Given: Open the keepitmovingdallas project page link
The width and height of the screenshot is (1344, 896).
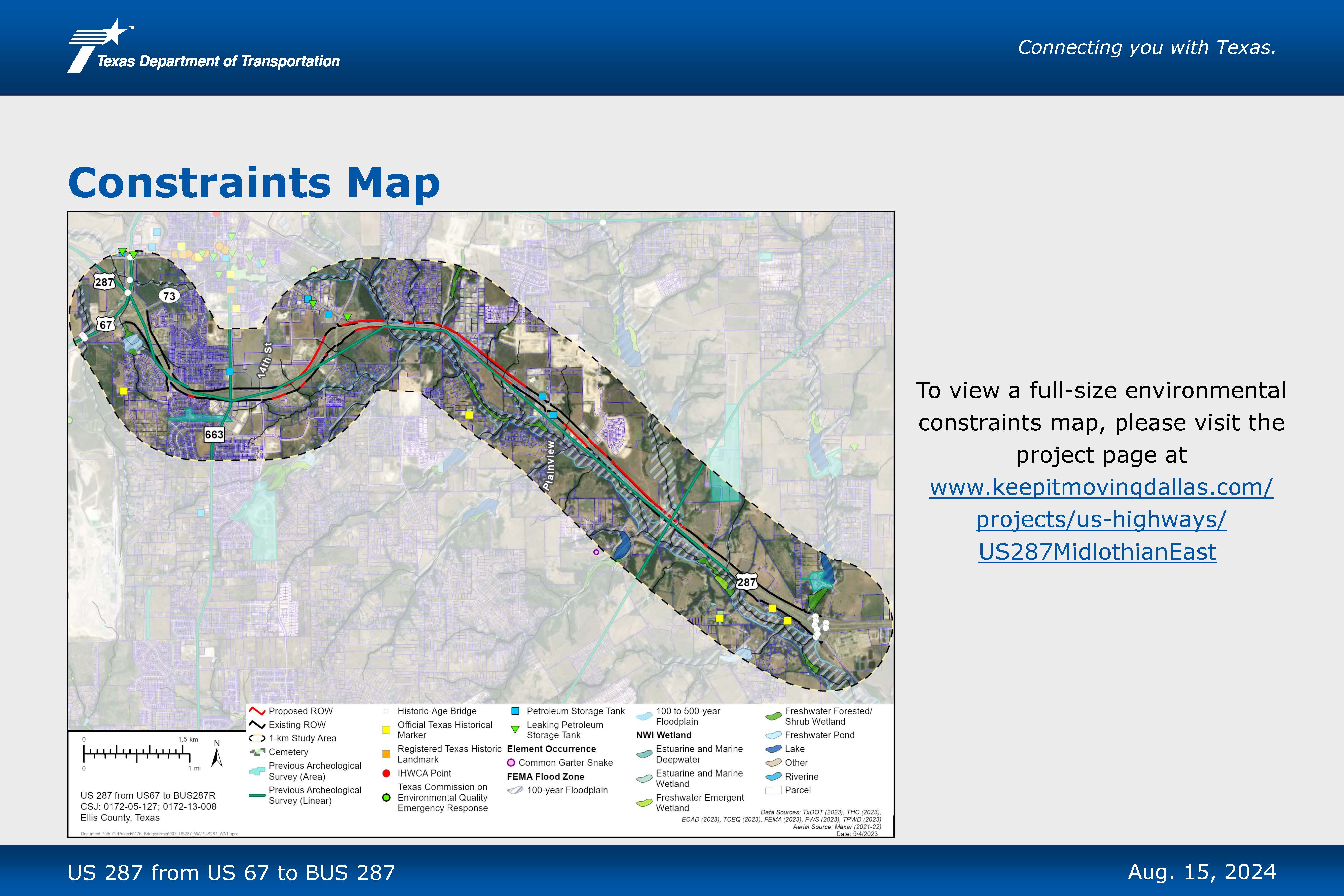Looking at the screenshot, I should (1101, 519).
